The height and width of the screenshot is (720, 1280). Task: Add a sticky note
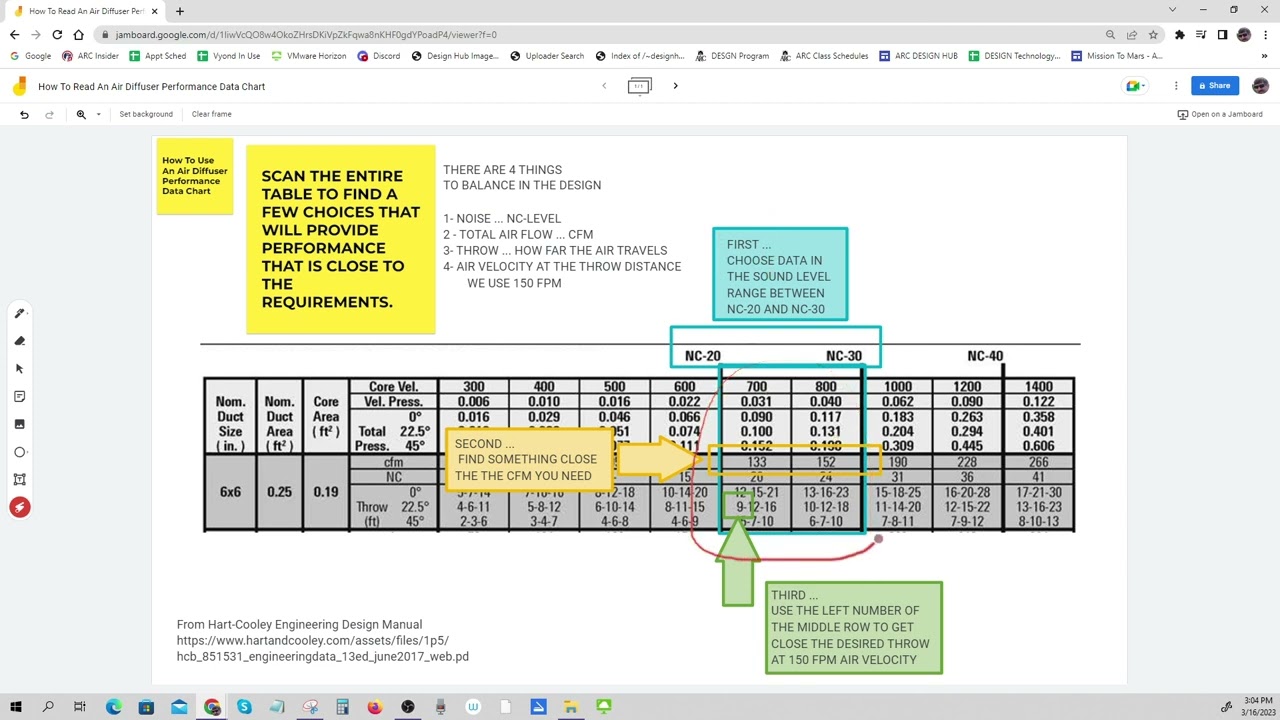tap(19, 397)
